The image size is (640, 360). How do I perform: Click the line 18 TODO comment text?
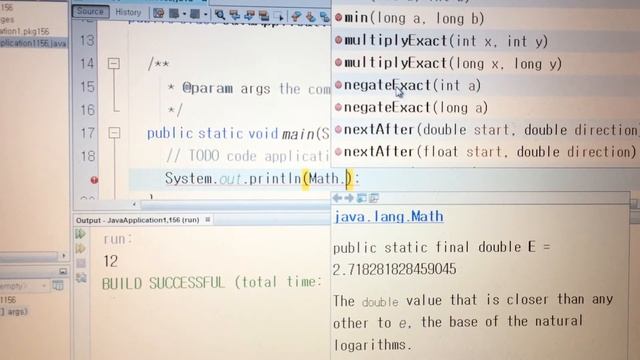coord(247,156)
